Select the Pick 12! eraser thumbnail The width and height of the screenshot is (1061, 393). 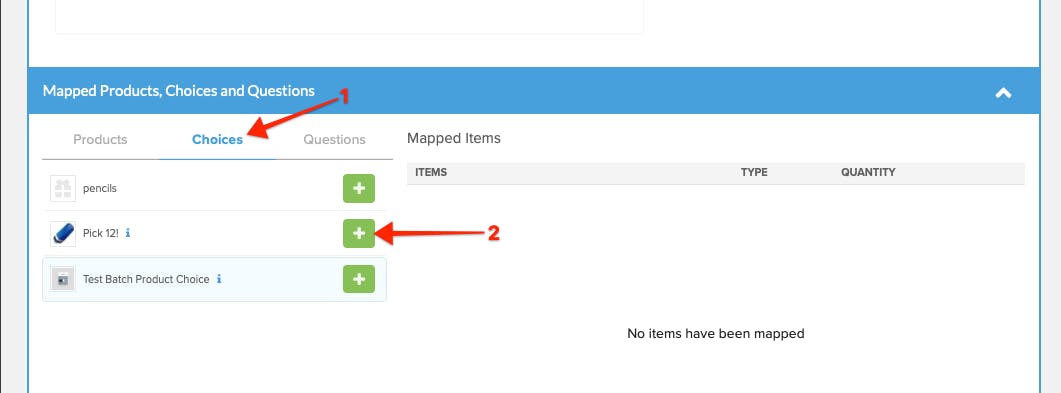(63, 233)
